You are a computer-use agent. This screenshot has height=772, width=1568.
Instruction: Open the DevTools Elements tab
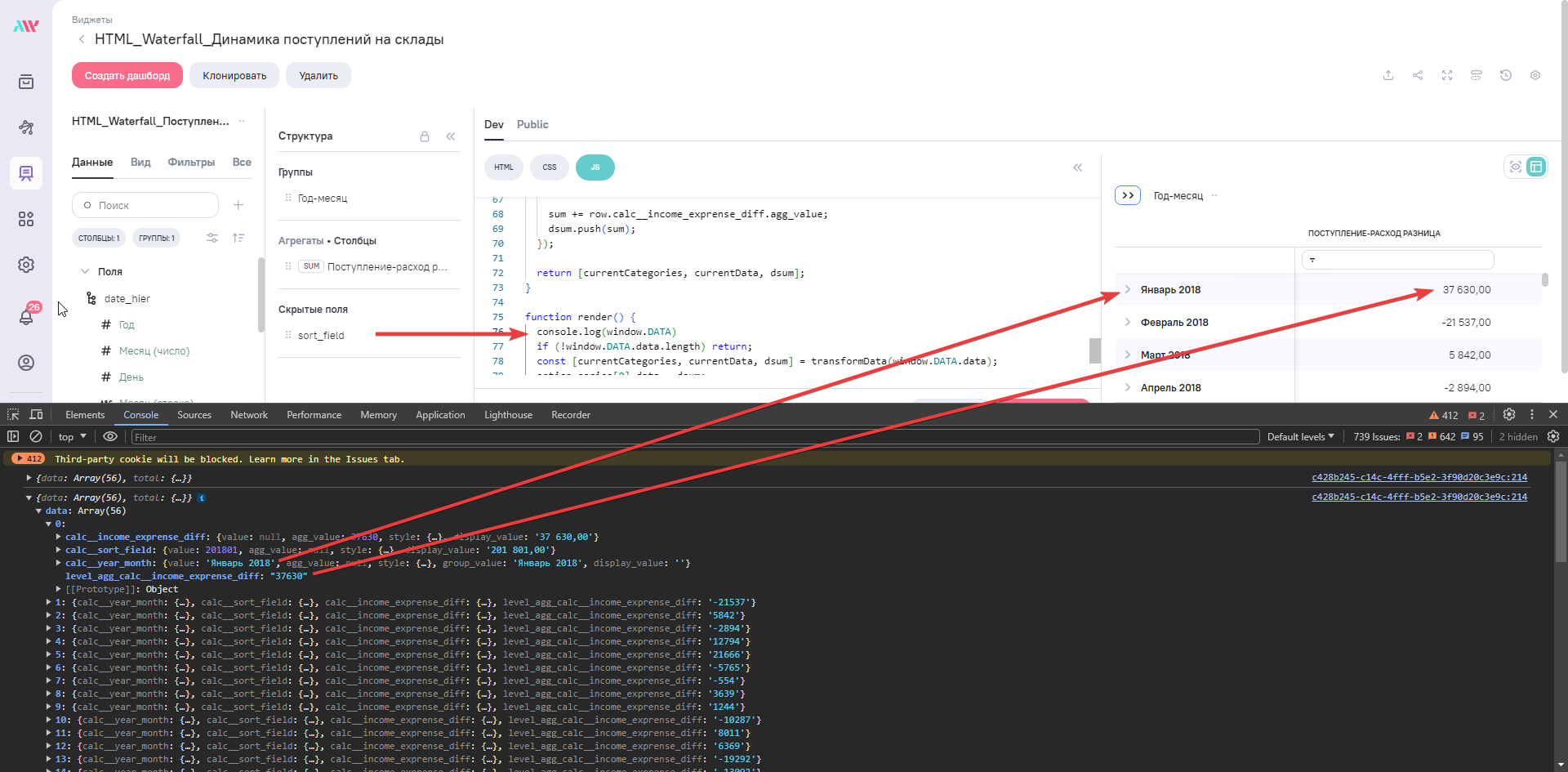(x=85, y=415)
